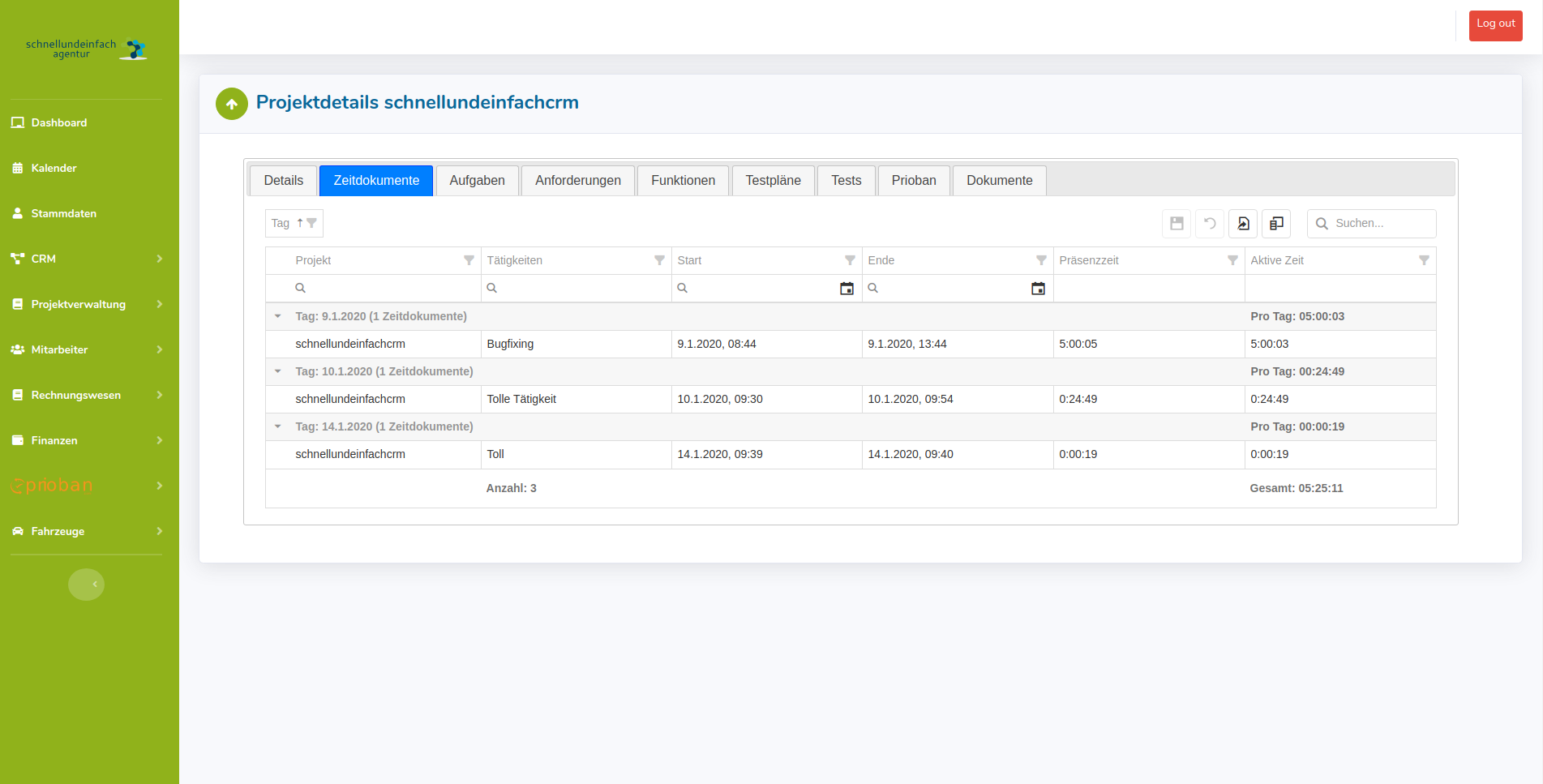1543x784 pixels.
Task: Expand the Mitarbeiter sidebar menu
Action: [x=86, y=349]
